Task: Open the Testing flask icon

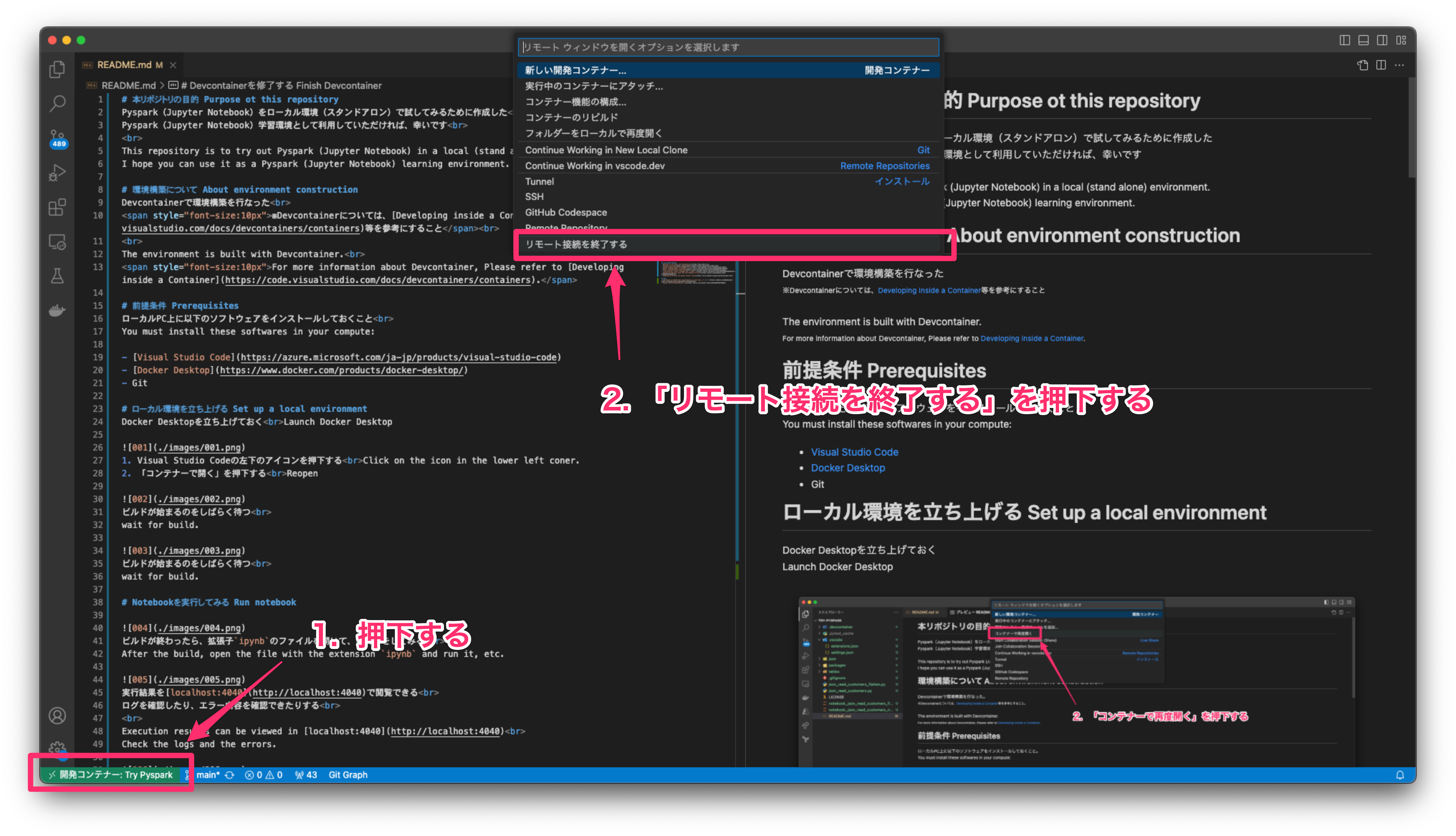Action: coord(57,276)
